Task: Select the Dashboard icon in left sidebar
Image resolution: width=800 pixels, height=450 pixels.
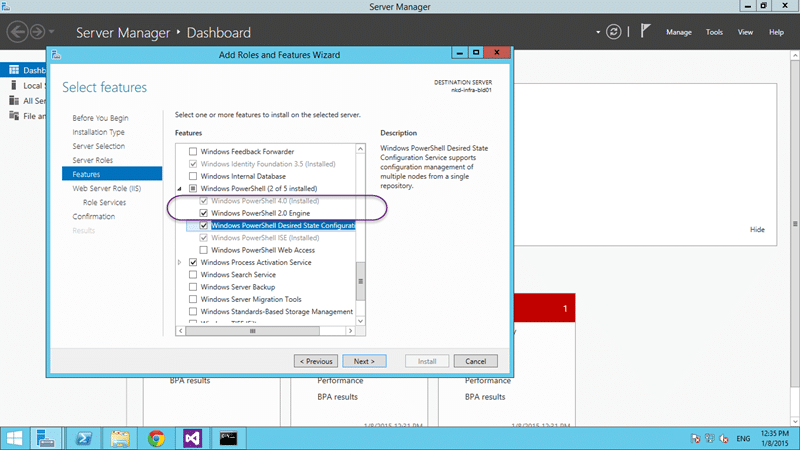Action: [x=14, y=70]
